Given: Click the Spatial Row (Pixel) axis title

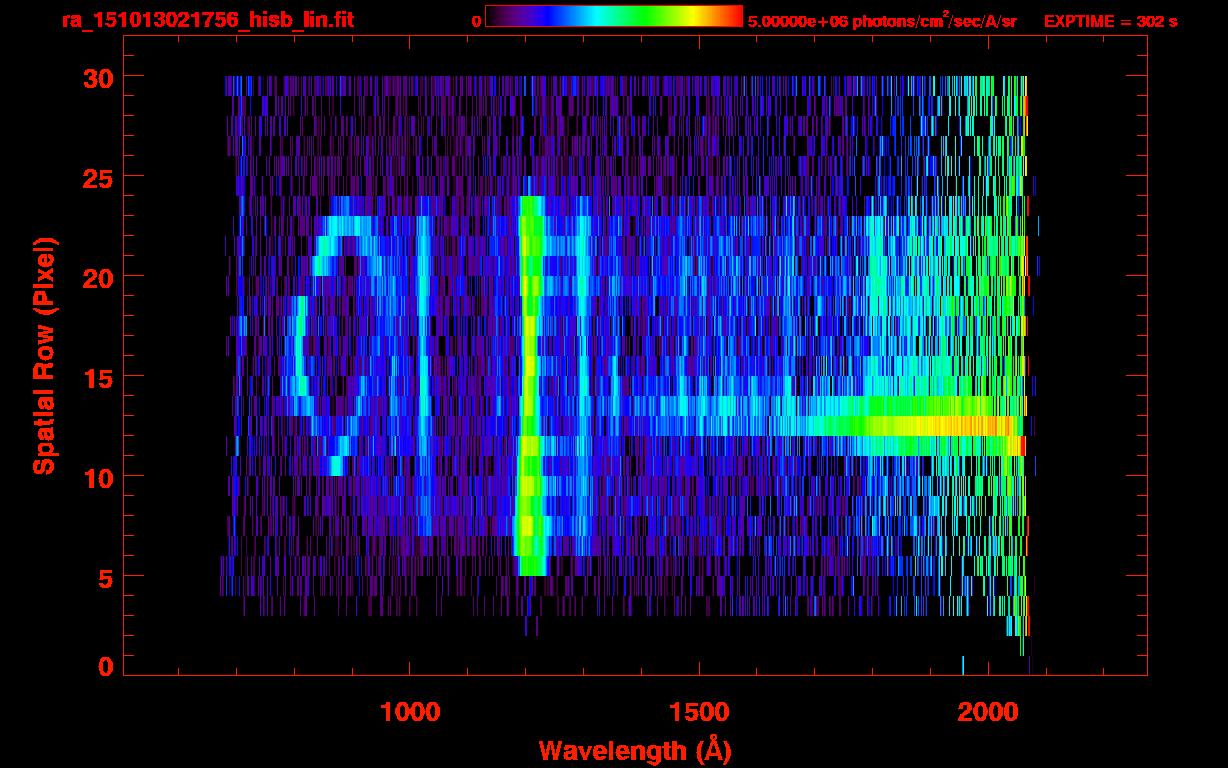Looking at the screenshot, I should click(44, 355).
